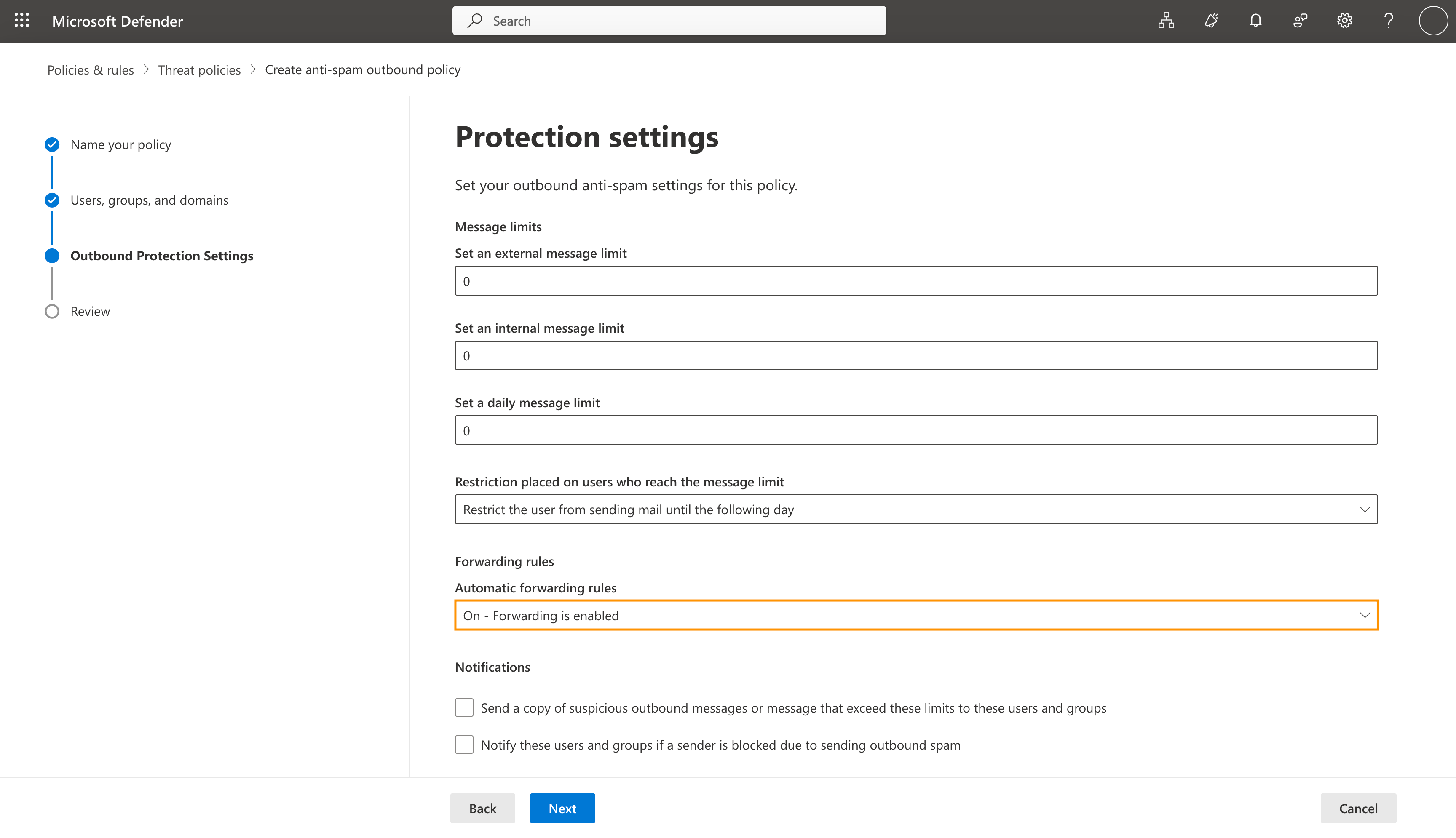
Task: Click the Outbound Protection Settings step dot
Action: coord(52,256)
